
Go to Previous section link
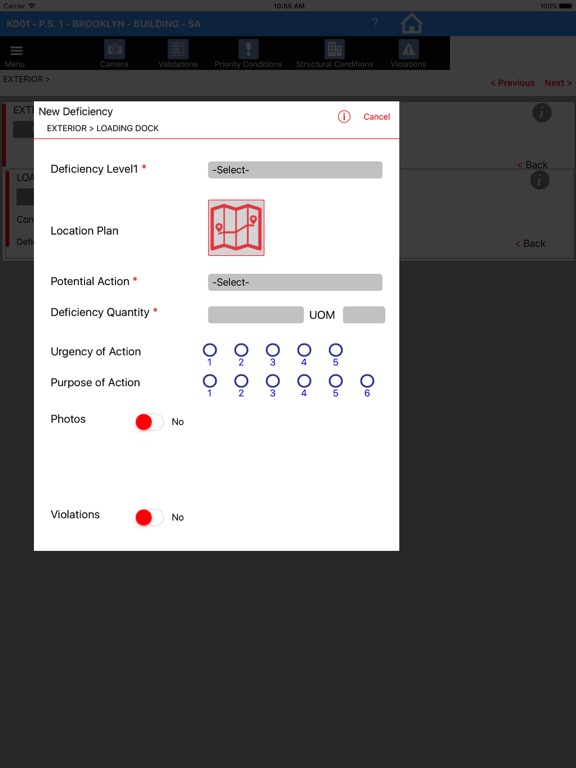click(512, 83)
